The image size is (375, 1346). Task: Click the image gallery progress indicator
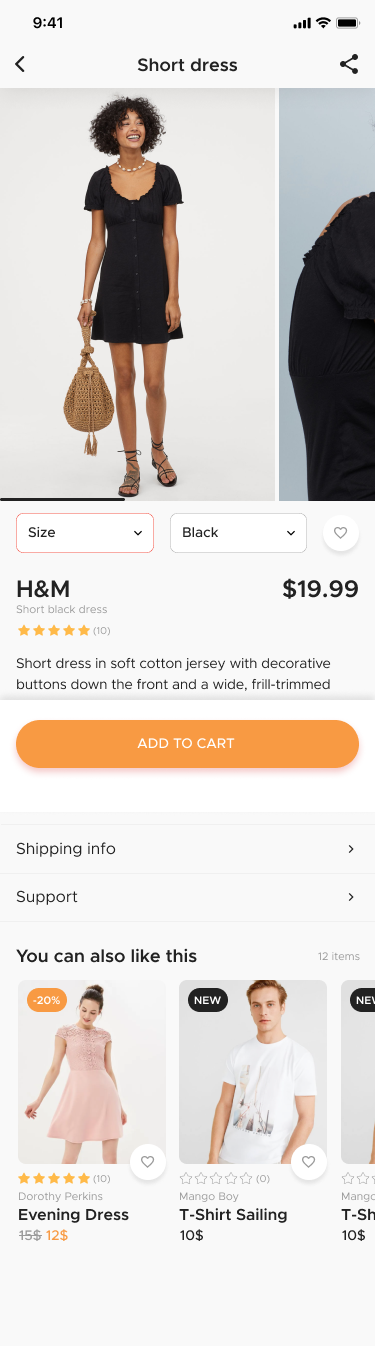point(62,499)
